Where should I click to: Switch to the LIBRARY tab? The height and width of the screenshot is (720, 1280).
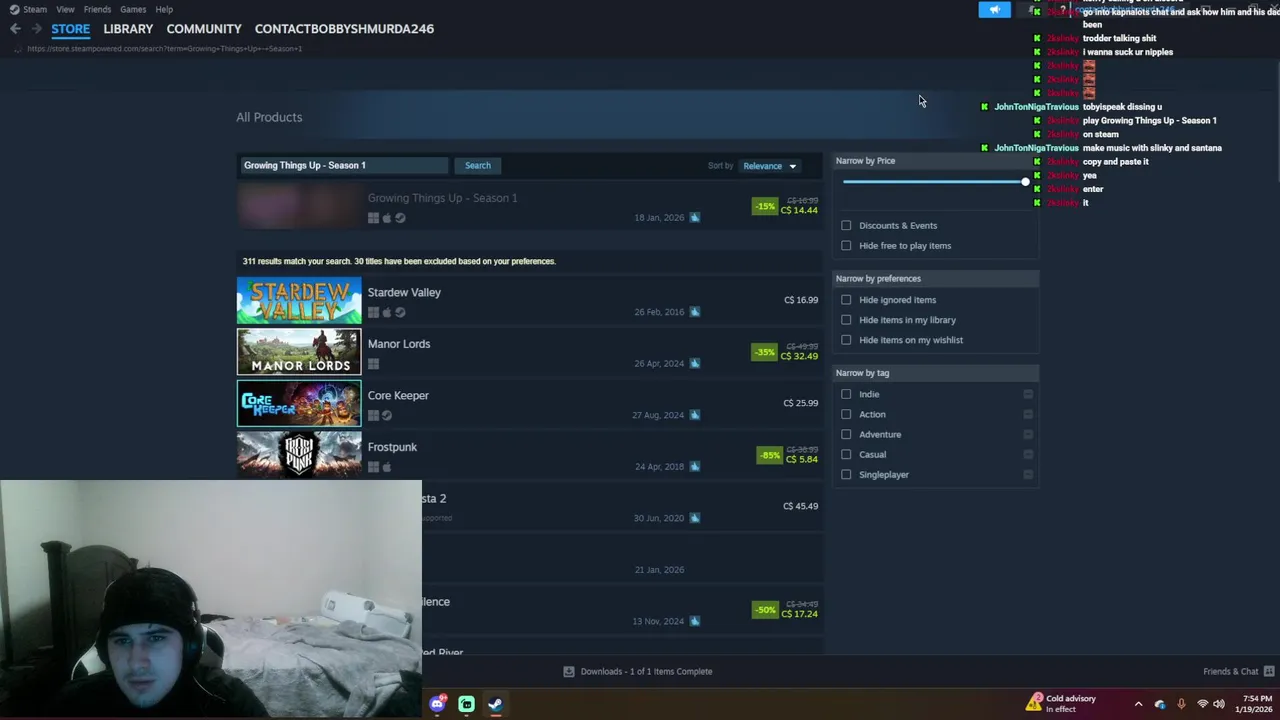128,29
